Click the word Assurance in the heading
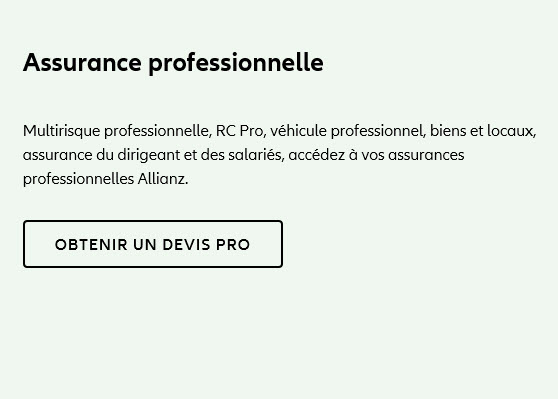558x399 pixels. (82, 63)
